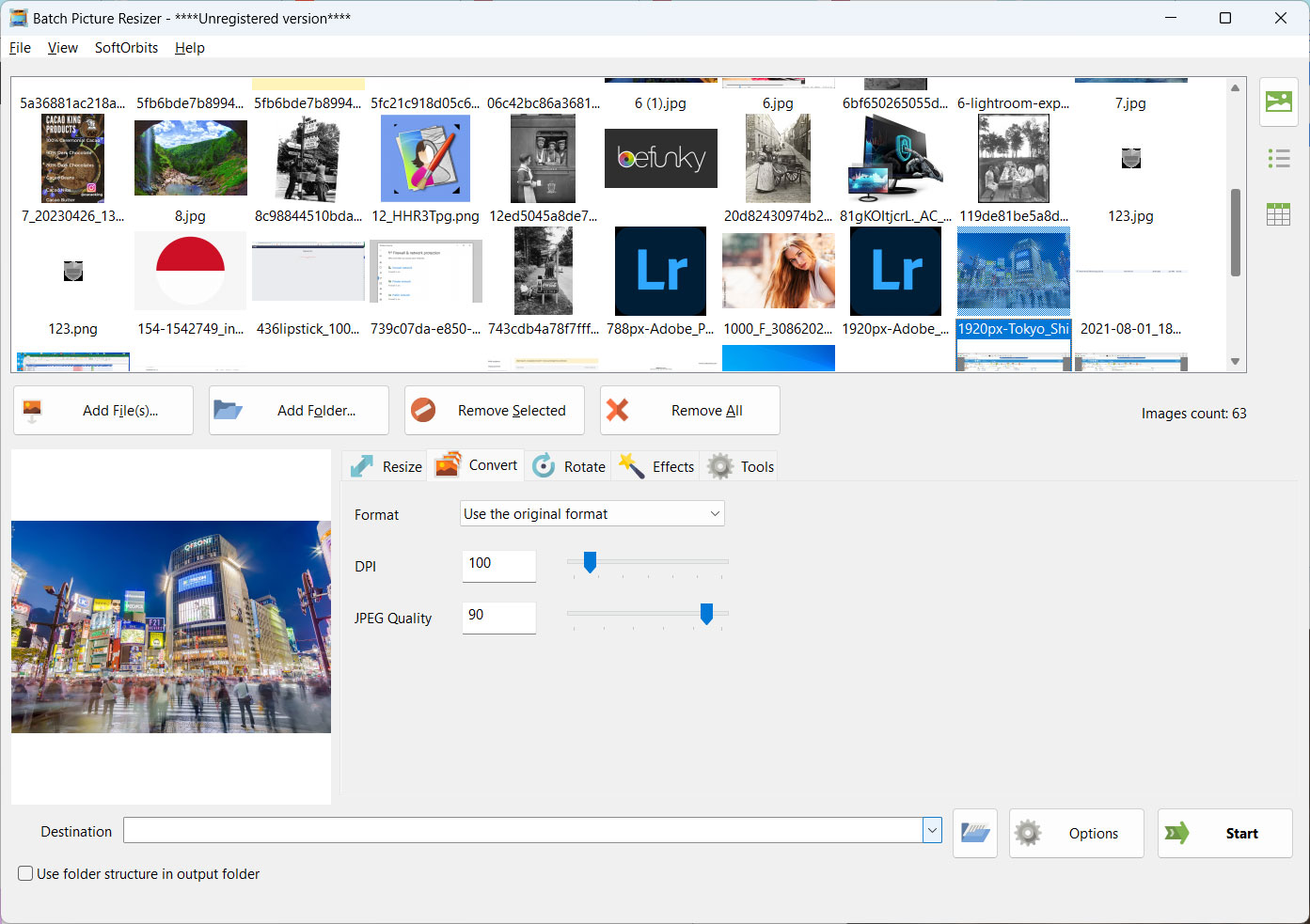This screenshot has width=1310, height=924.
Task: Open the Format dropdown
Action: [592, 513]
